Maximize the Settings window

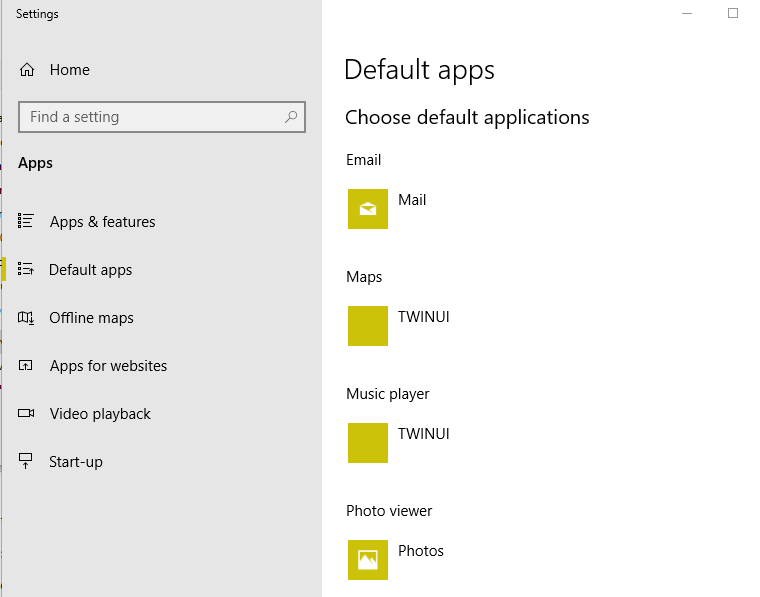click(733, 13)
